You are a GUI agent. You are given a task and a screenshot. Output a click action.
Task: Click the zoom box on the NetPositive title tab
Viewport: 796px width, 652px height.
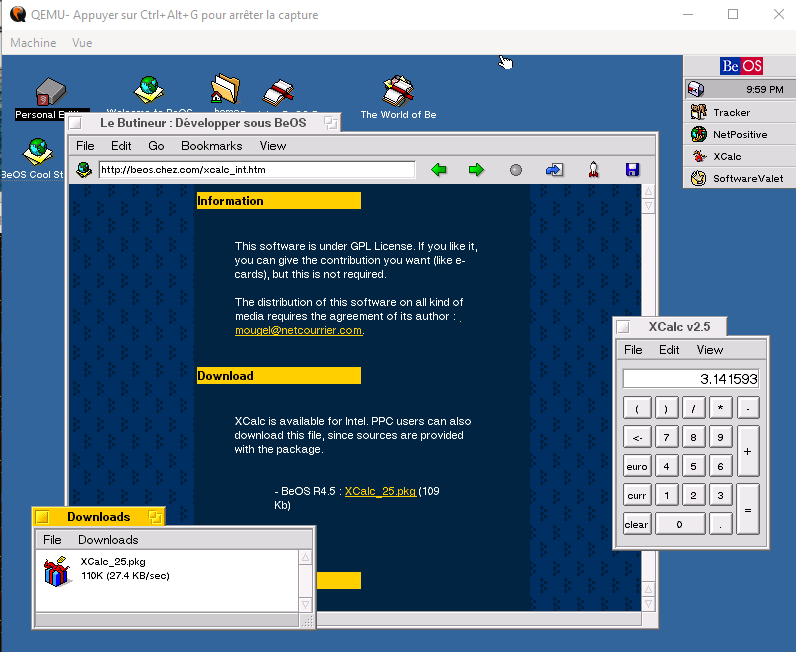331,123
